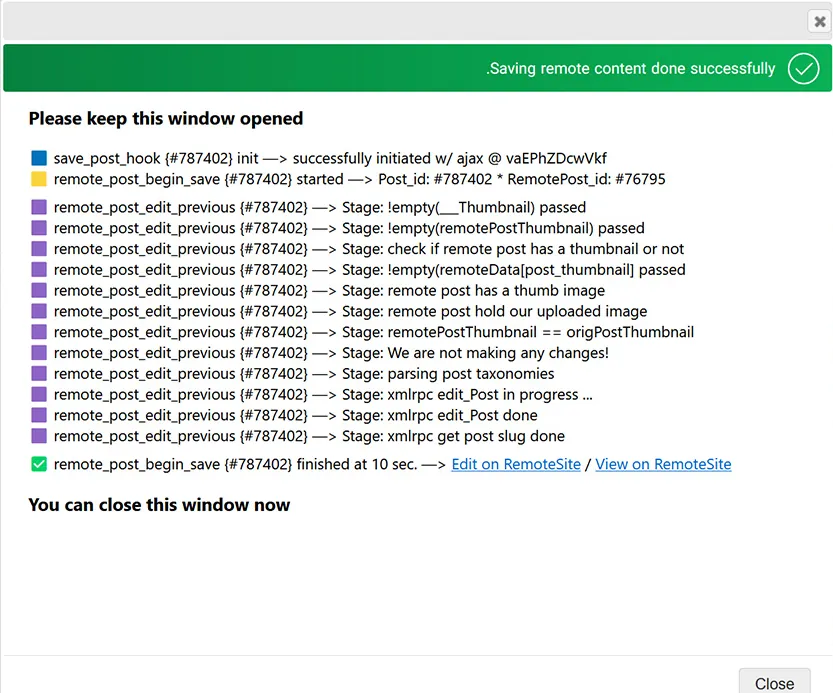Click the 'Saving remote content done successfully' message

point(631,69)
